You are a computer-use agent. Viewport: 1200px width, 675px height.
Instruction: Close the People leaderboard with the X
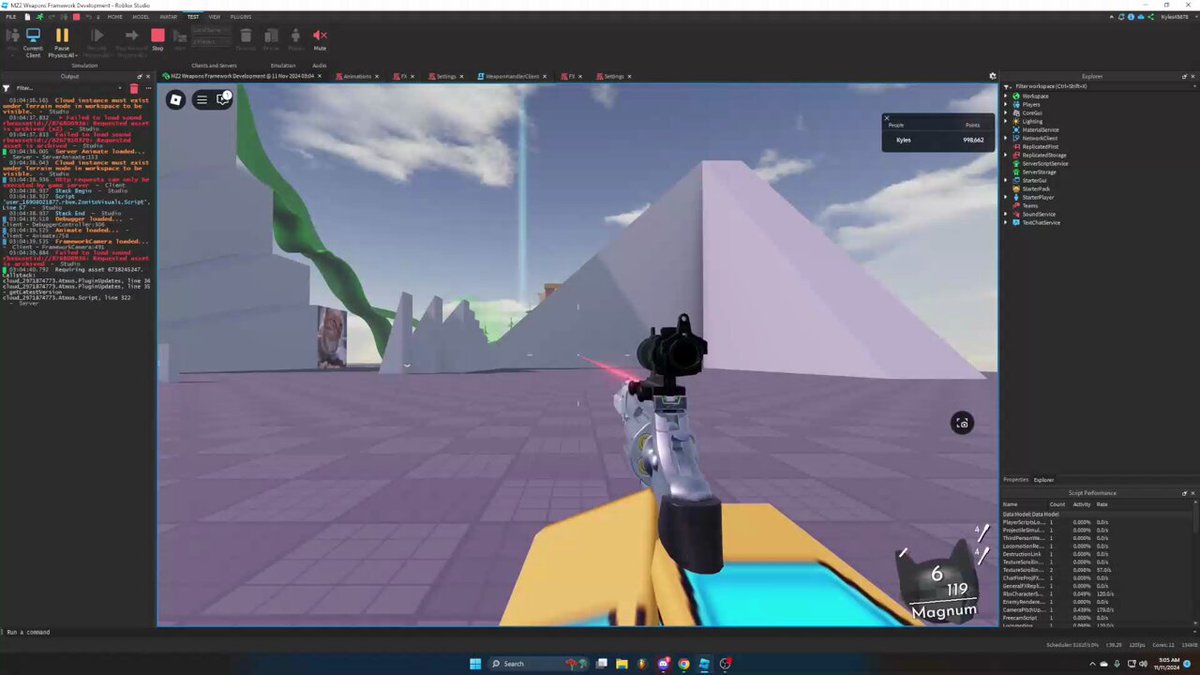(886, 118)
